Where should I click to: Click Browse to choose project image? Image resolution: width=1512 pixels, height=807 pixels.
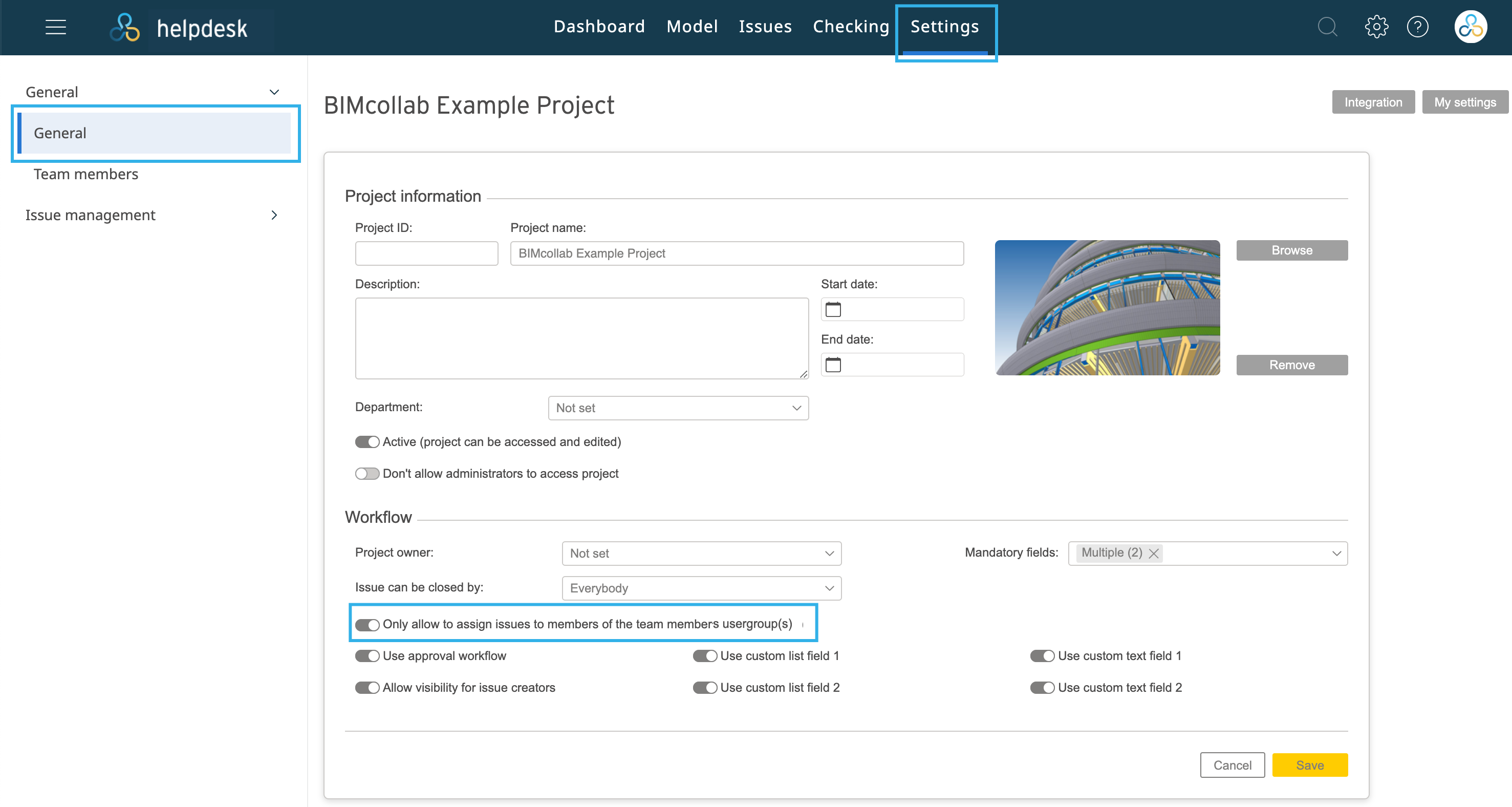(1292, 250)
